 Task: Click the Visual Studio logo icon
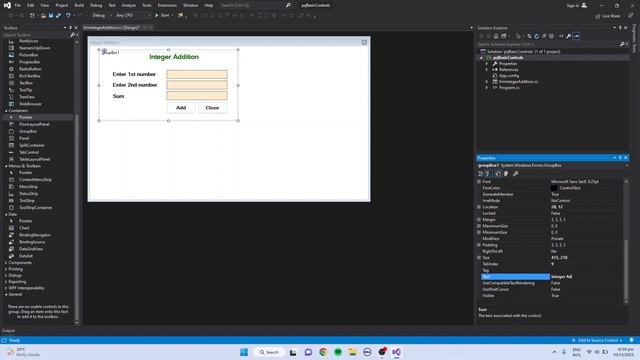pos(7,5)
